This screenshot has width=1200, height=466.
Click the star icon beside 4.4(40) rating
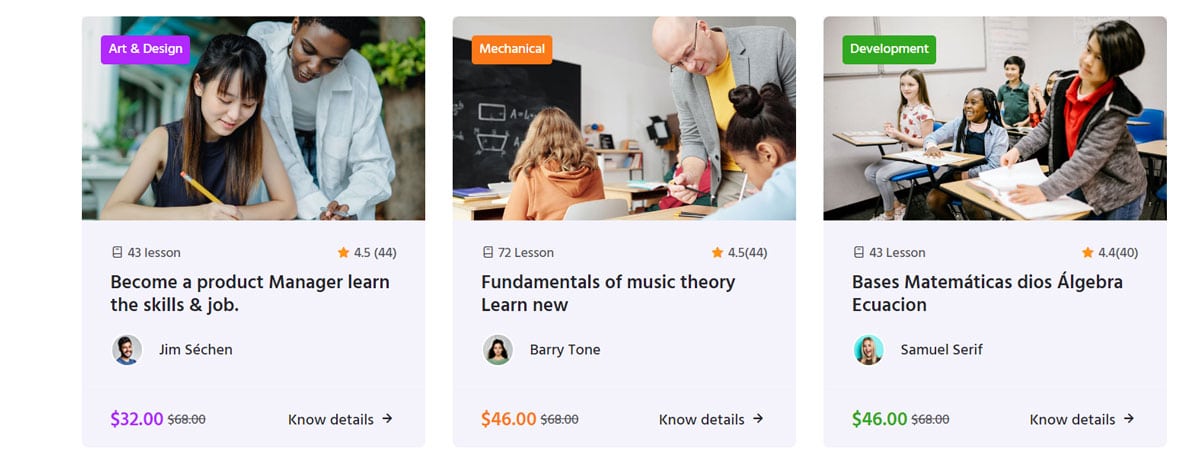click(x=1087, y=253)
